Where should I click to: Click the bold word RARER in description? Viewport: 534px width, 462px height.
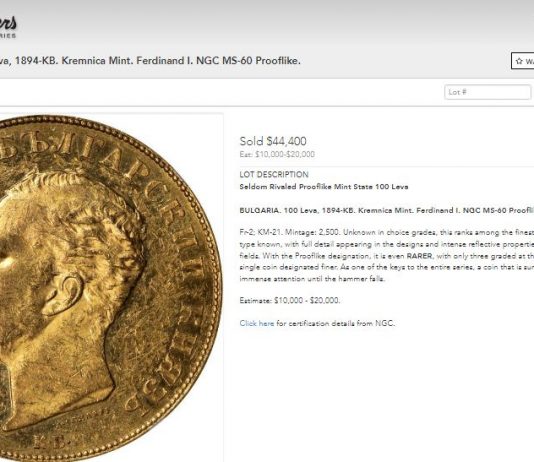419,256
